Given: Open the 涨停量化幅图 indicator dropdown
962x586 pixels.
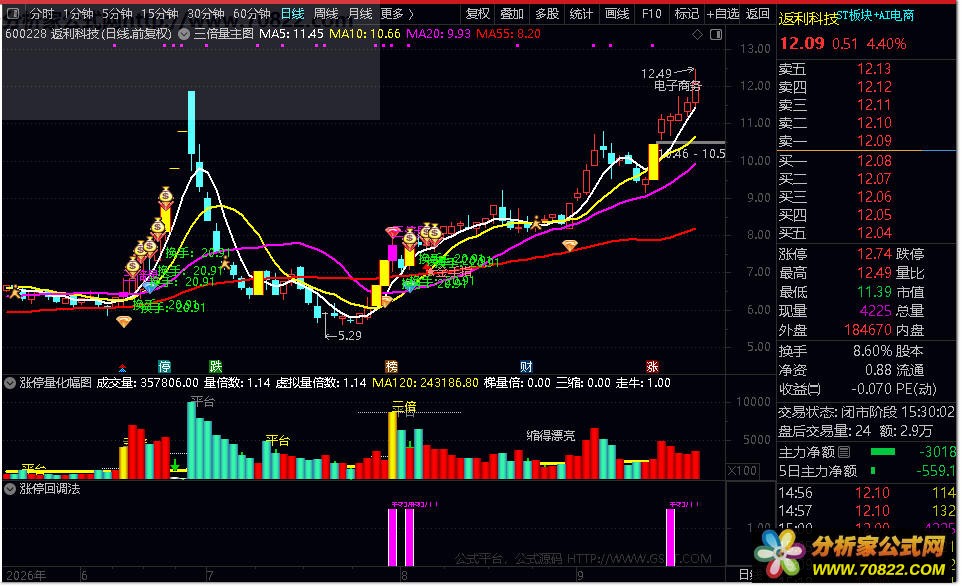Looking at the screenshot, I should click(x=10, y=383).
